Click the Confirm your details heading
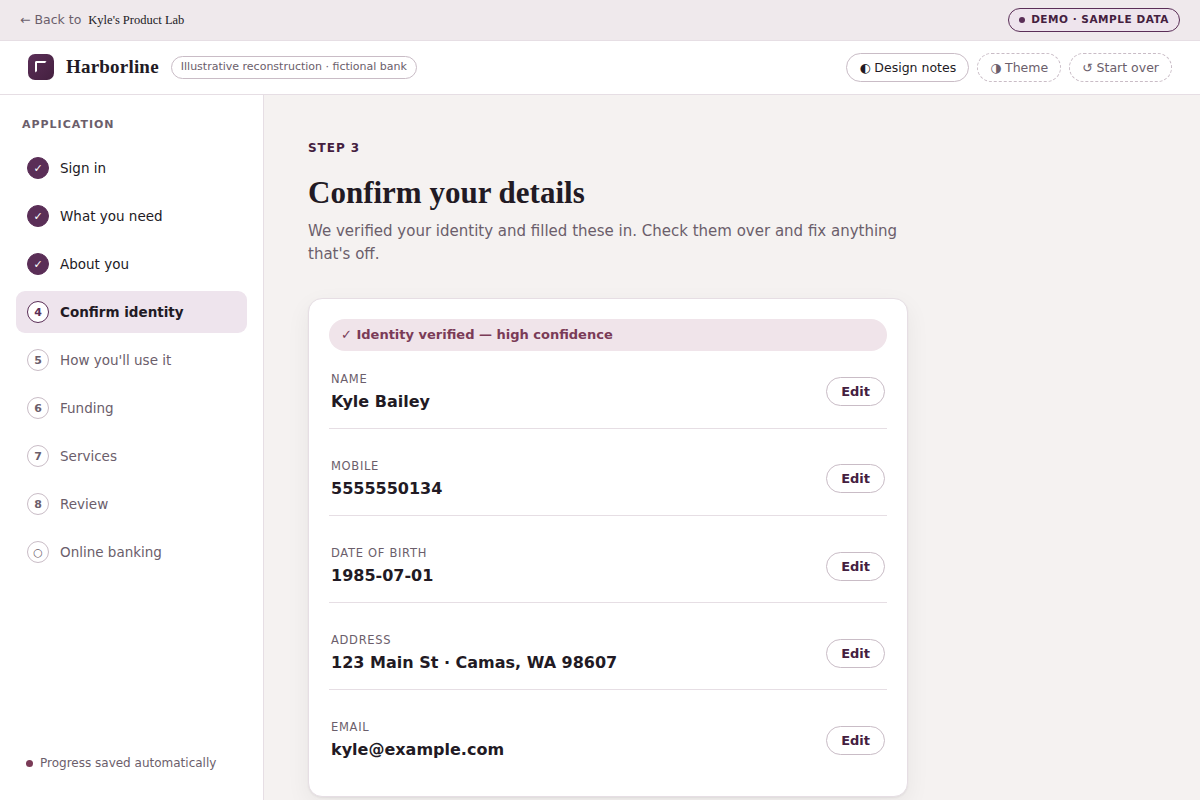Viewport: 1200px width, 800px height. pos(446,192)
